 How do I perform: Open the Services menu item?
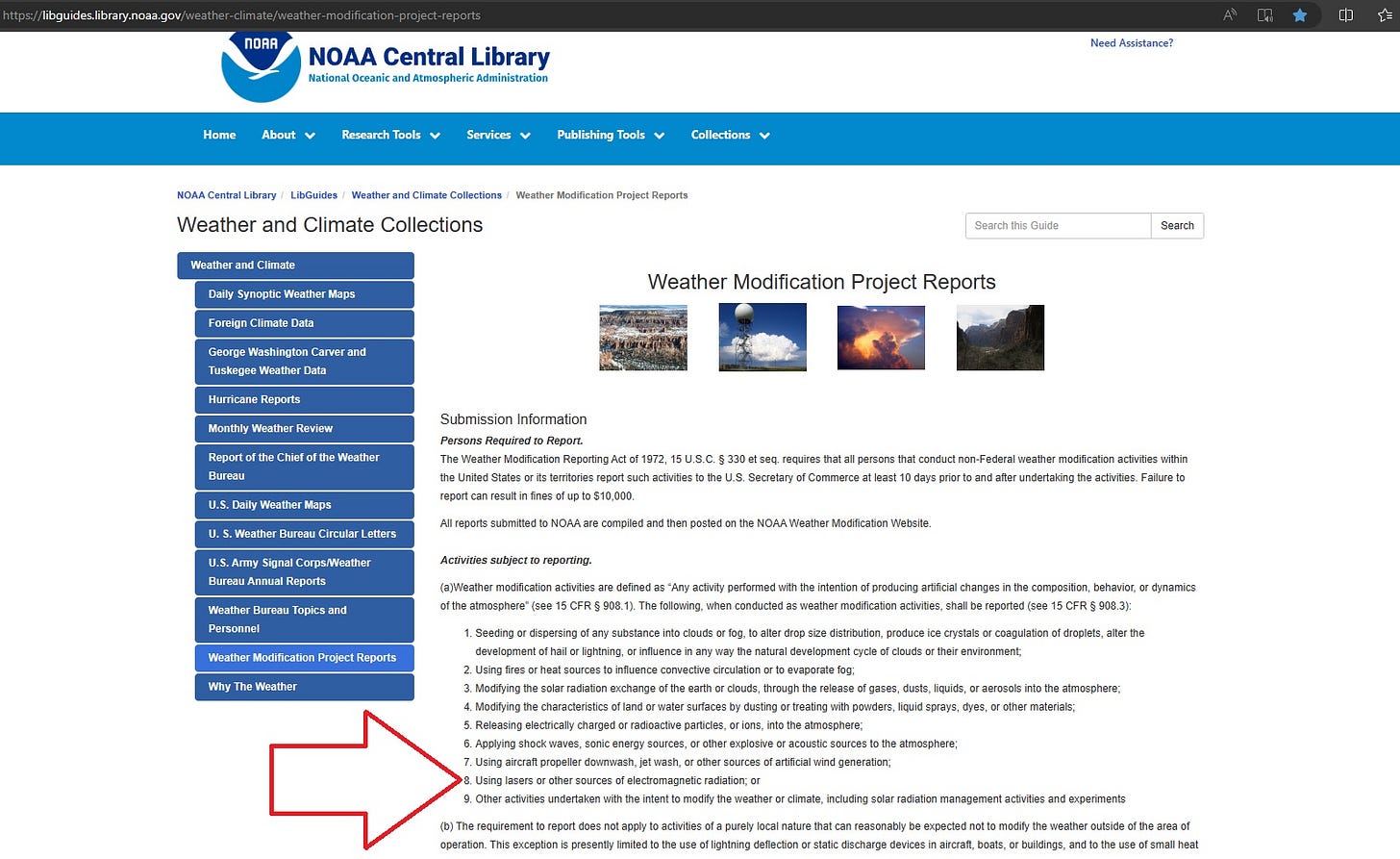[x=488, y=135]
